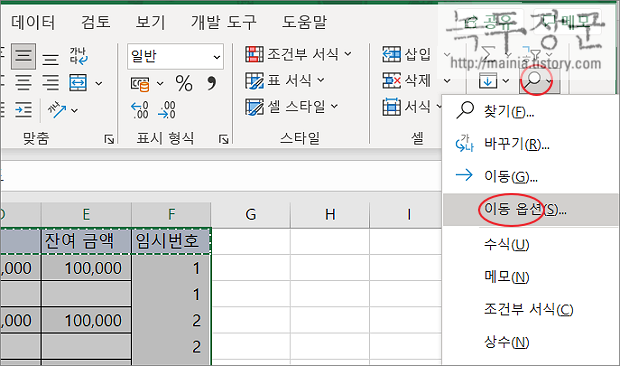
Task: Click the merge and center icon
Action: [x=78, y=83]
